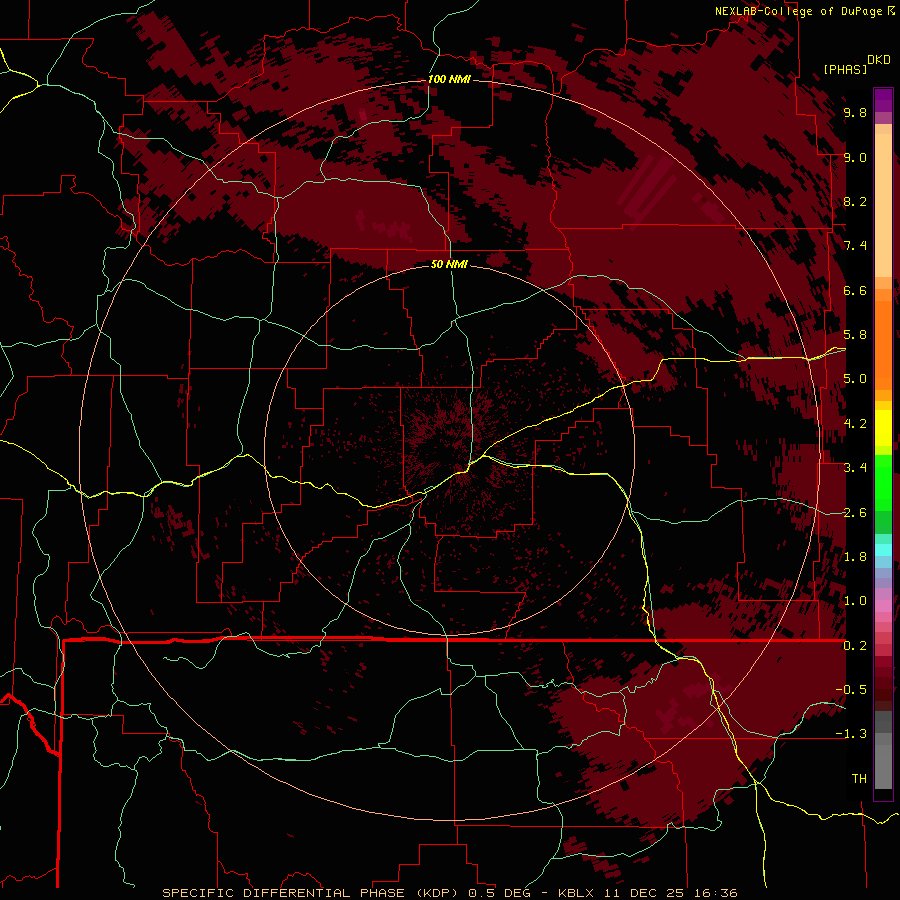
Task: Click the 2.6 value on the scale
Action: pyautogui.click(x=855, y=513)
